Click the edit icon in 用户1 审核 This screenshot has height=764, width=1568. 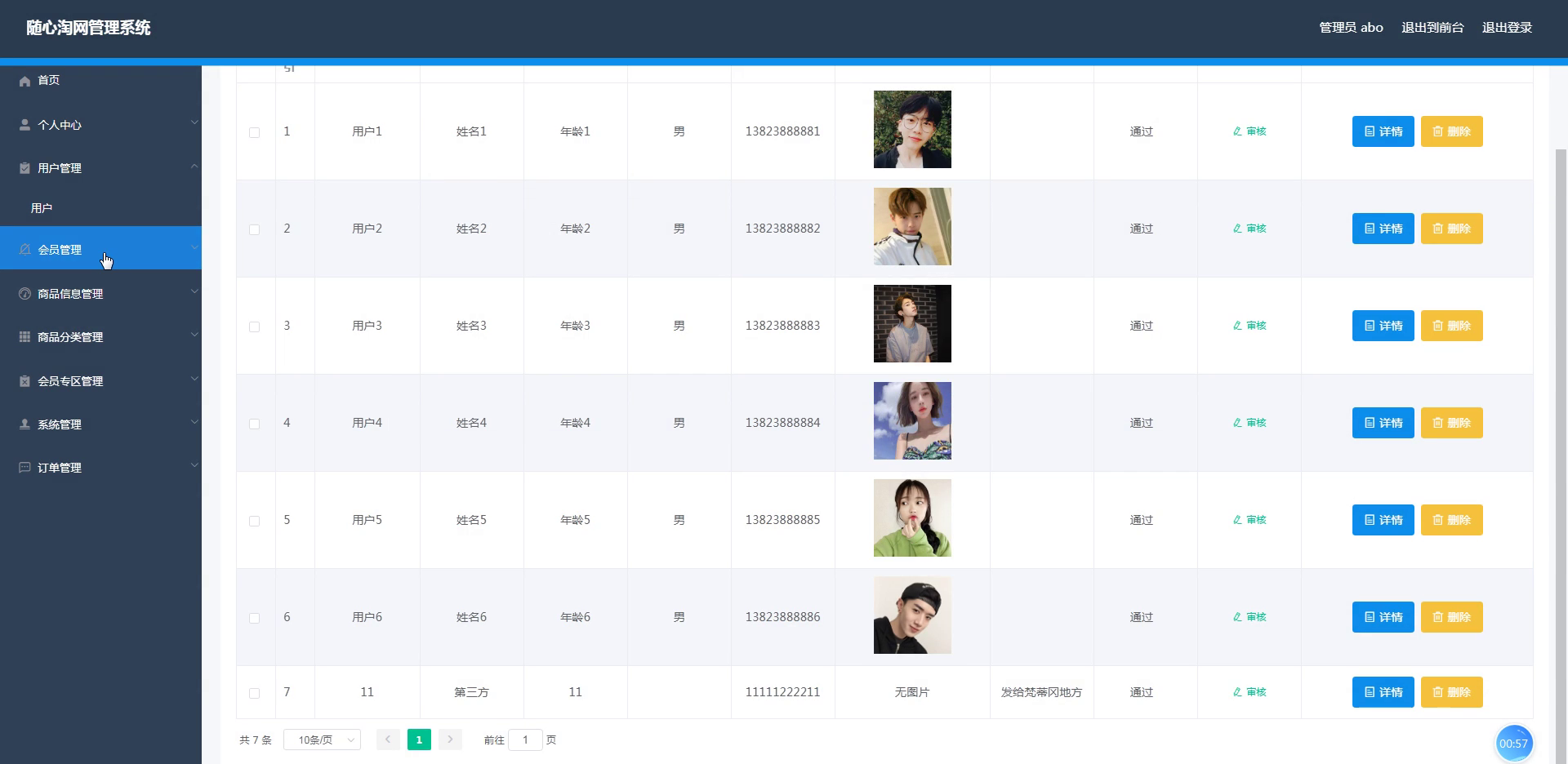1237,131
